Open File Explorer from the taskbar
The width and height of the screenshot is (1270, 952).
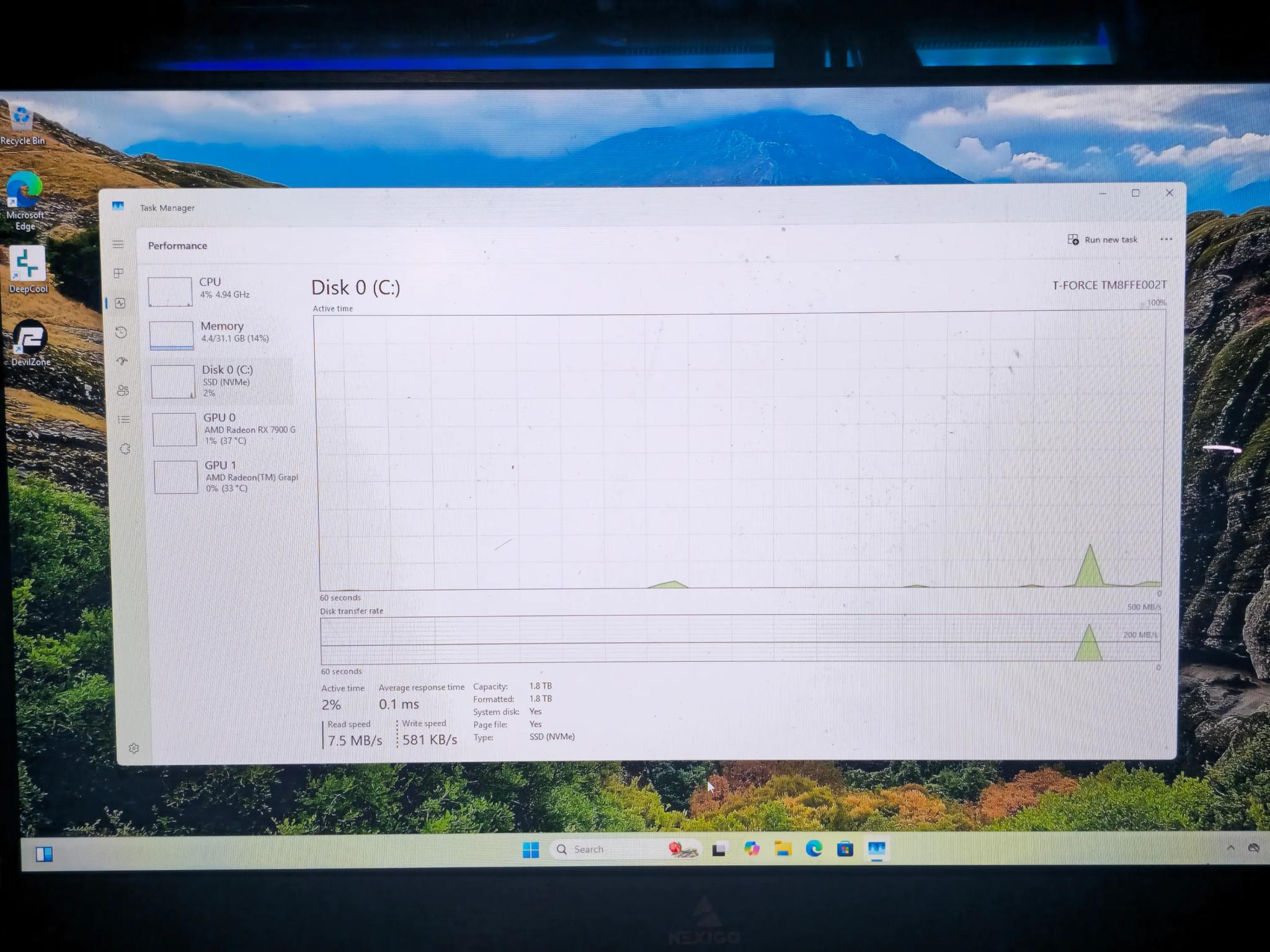pyautogui.click(x=783, y=849)
